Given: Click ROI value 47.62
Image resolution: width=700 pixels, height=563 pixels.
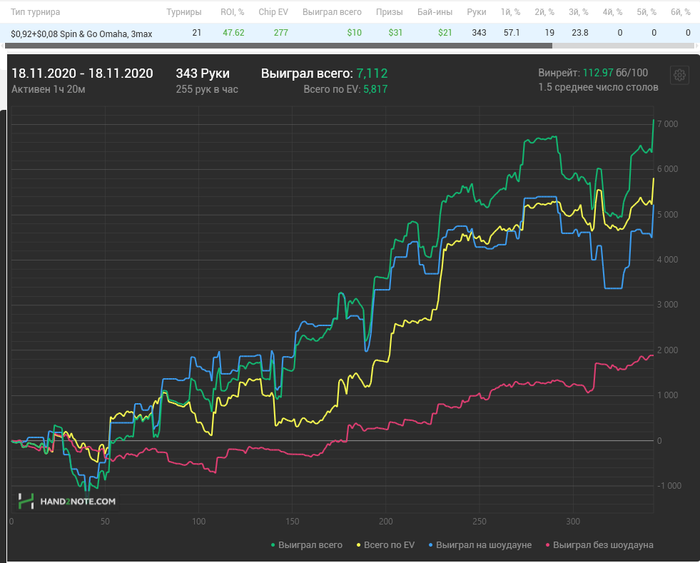Looking at the screenshot, I should (x=233, y=33).
